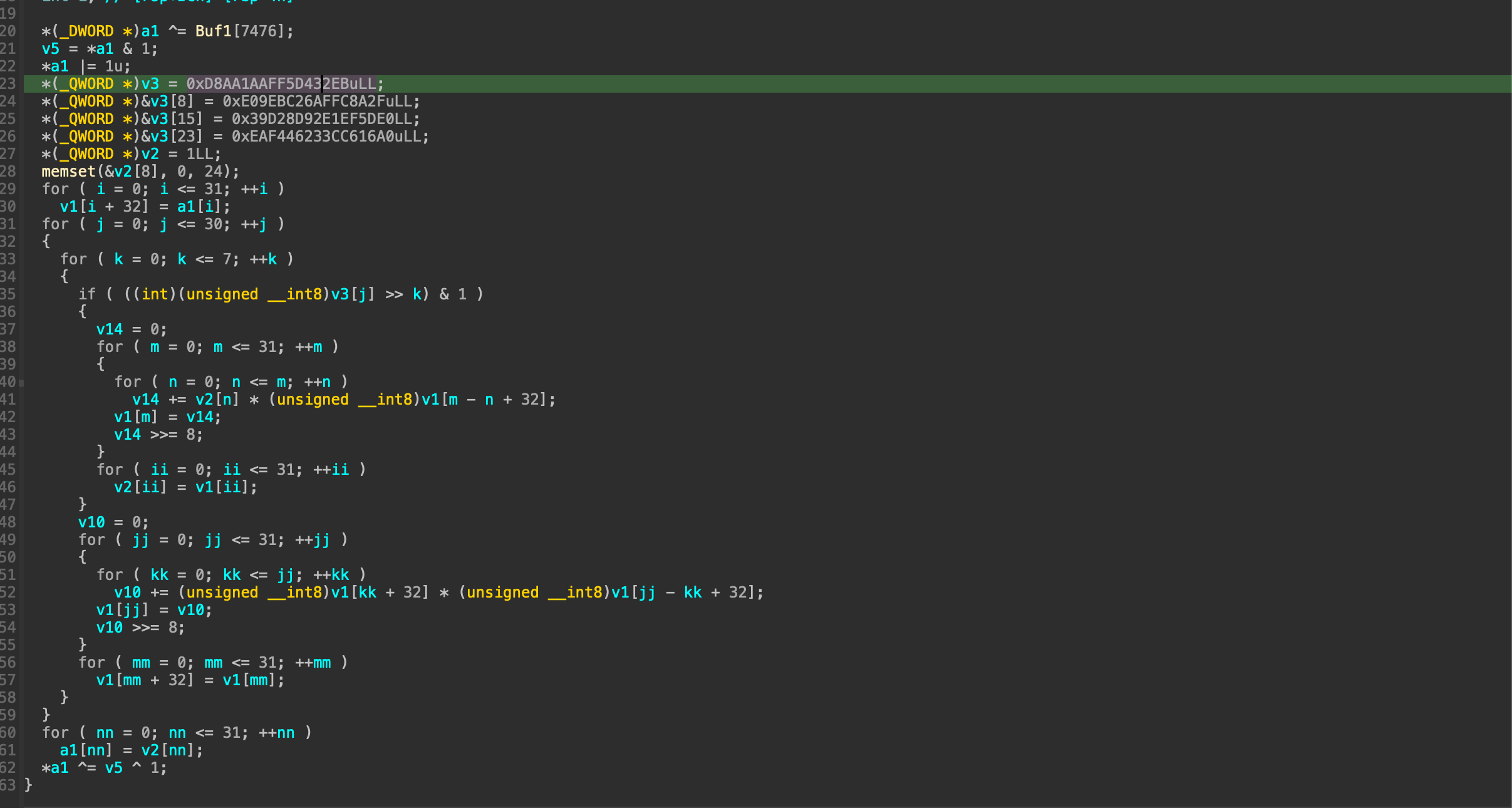Click the Buf1 array reference

coord(213,31)
